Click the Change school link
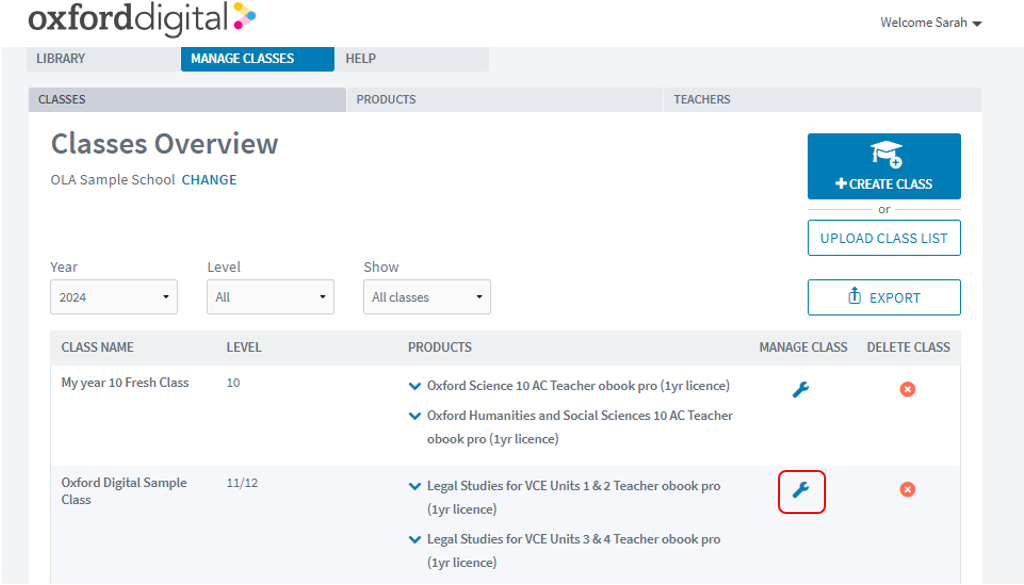The width and height of the screenshot is (1024, 585). coord(209,180)
